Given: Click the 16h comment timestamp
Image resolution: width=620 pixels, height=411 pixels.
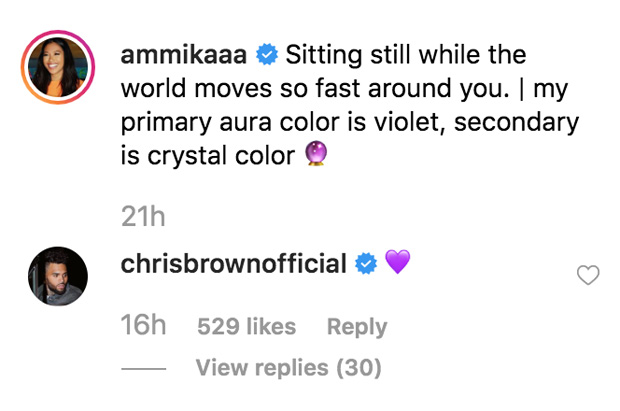Looking at the screenshot, I should coord(142,326).
